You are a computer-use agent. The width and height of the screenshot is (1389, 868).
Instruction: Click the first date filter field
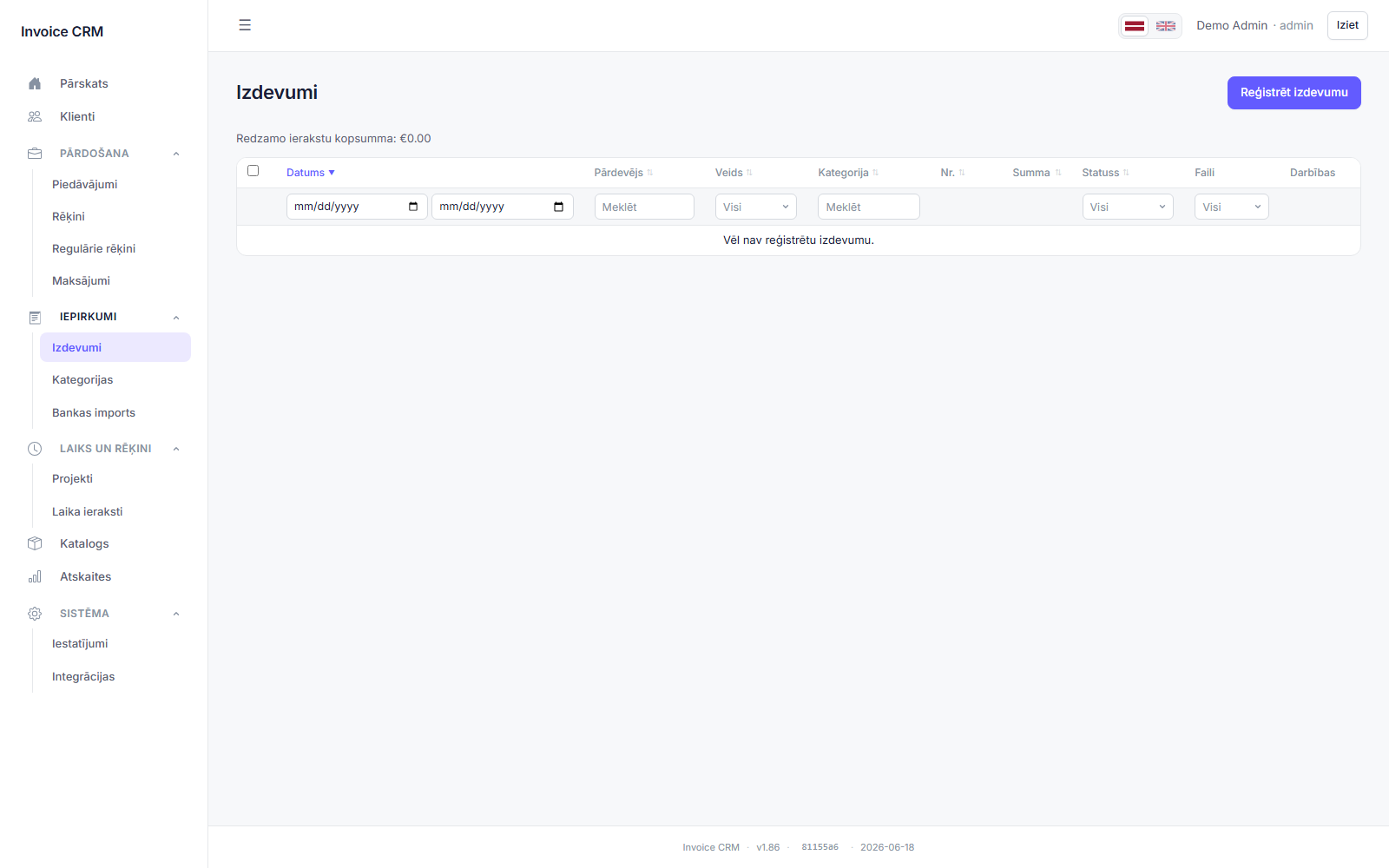(x=357, y=207)
